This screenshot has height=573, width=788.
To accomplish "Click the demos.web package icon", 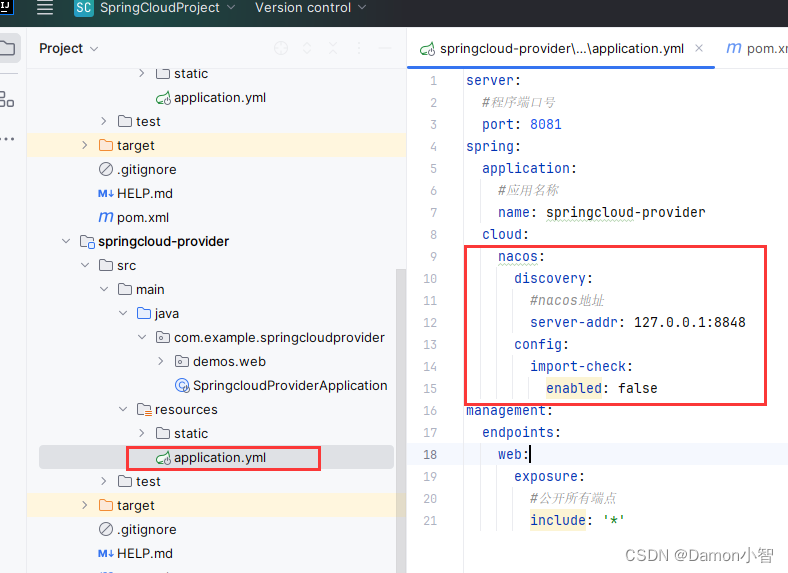I will [x=181, y=361].
